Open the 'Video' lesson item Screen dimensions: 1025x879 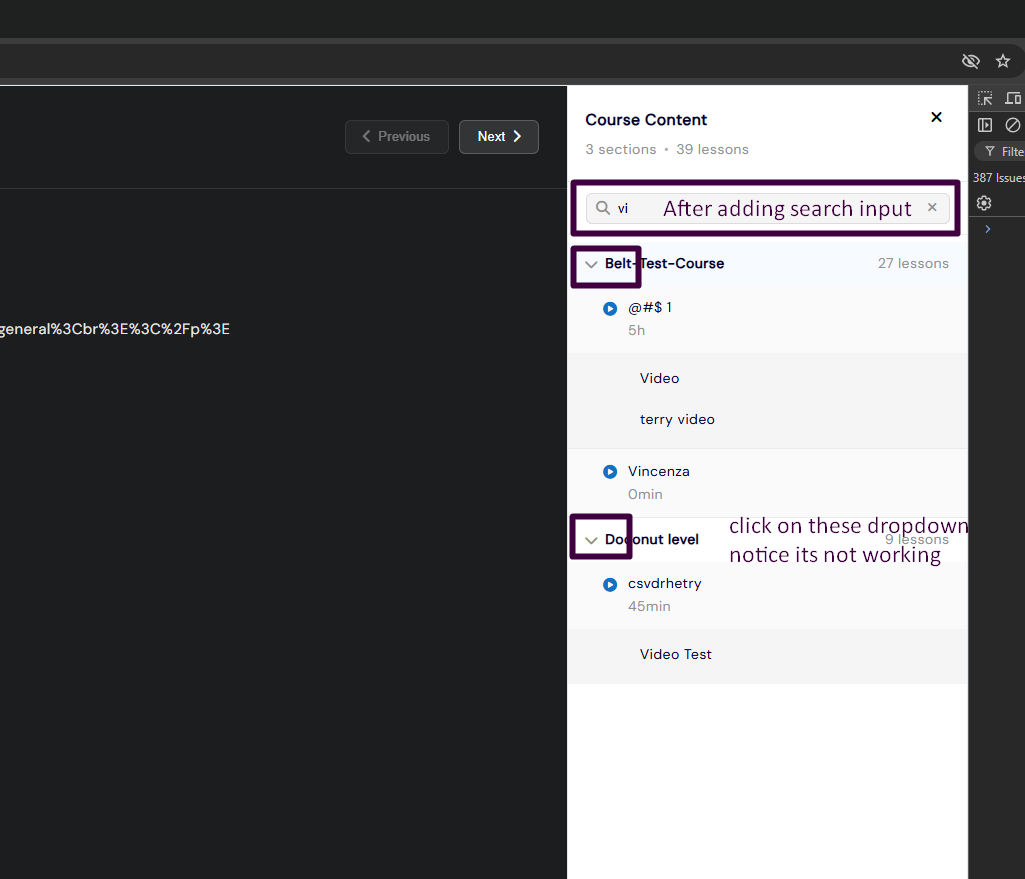tap(660, 378)
